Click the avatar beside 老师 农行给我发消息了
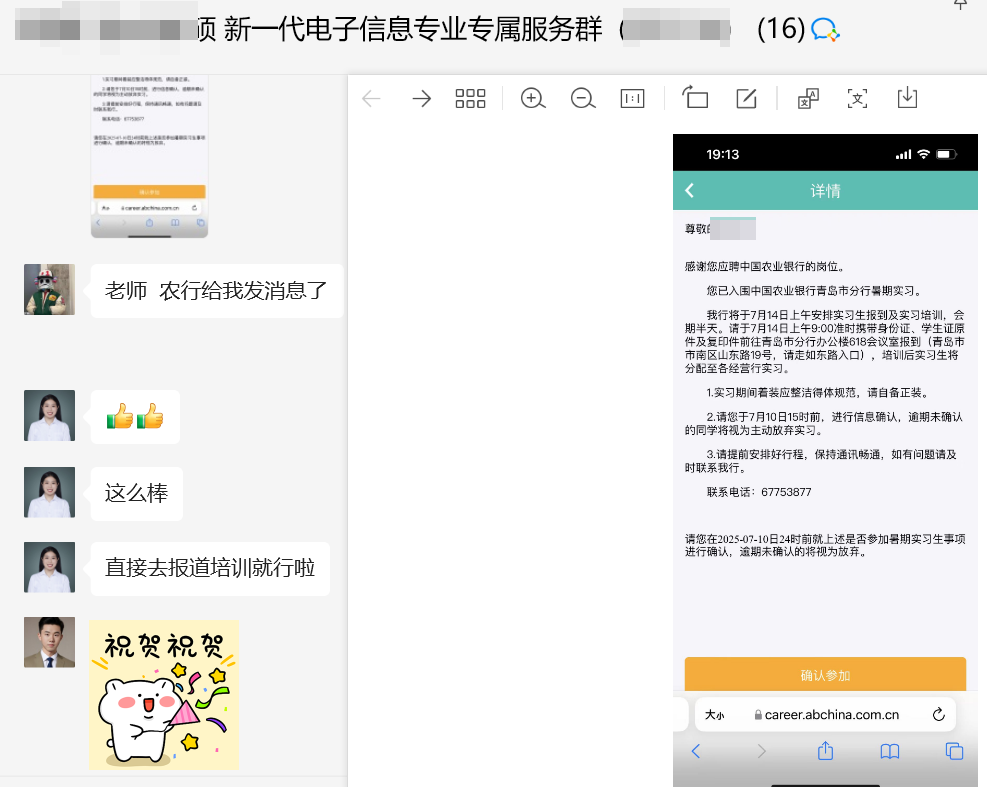987x787 pixels. [50, 290]
